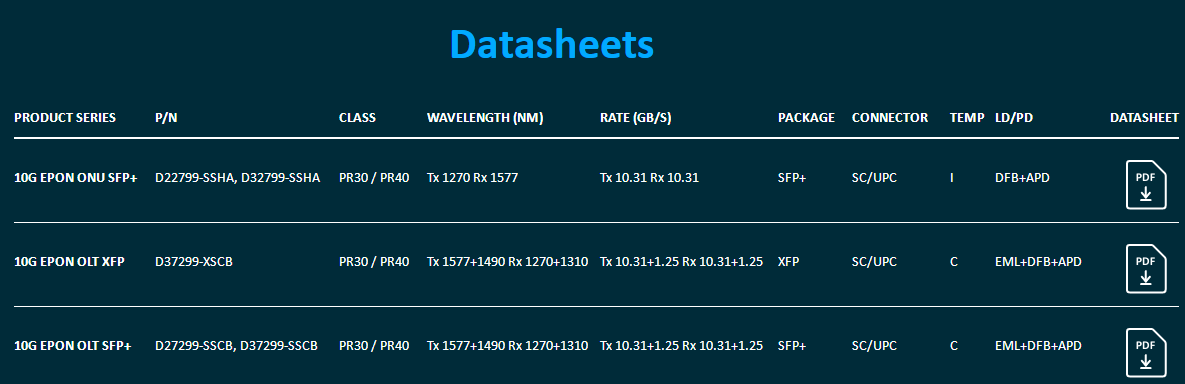Click the RATE (GB/S) column header
The width and height of the screenshot is (1185, 384).
pos(636,118)
